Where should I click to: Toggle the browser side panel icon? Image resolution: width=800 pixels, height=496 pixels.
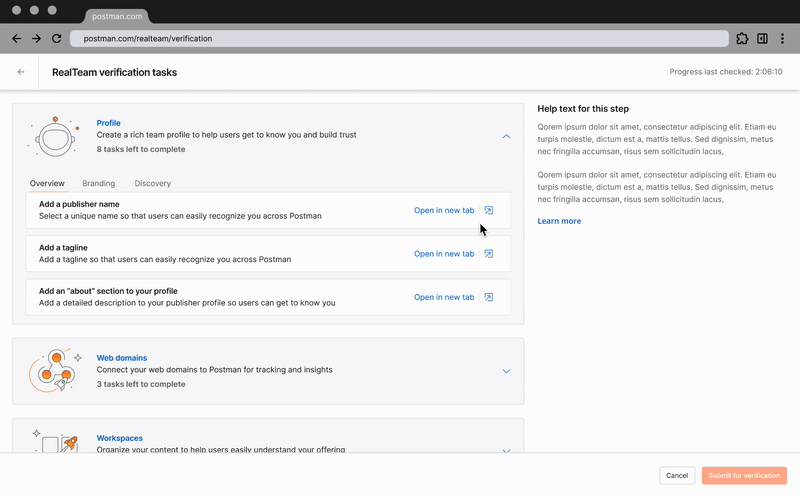pos(762,38)
